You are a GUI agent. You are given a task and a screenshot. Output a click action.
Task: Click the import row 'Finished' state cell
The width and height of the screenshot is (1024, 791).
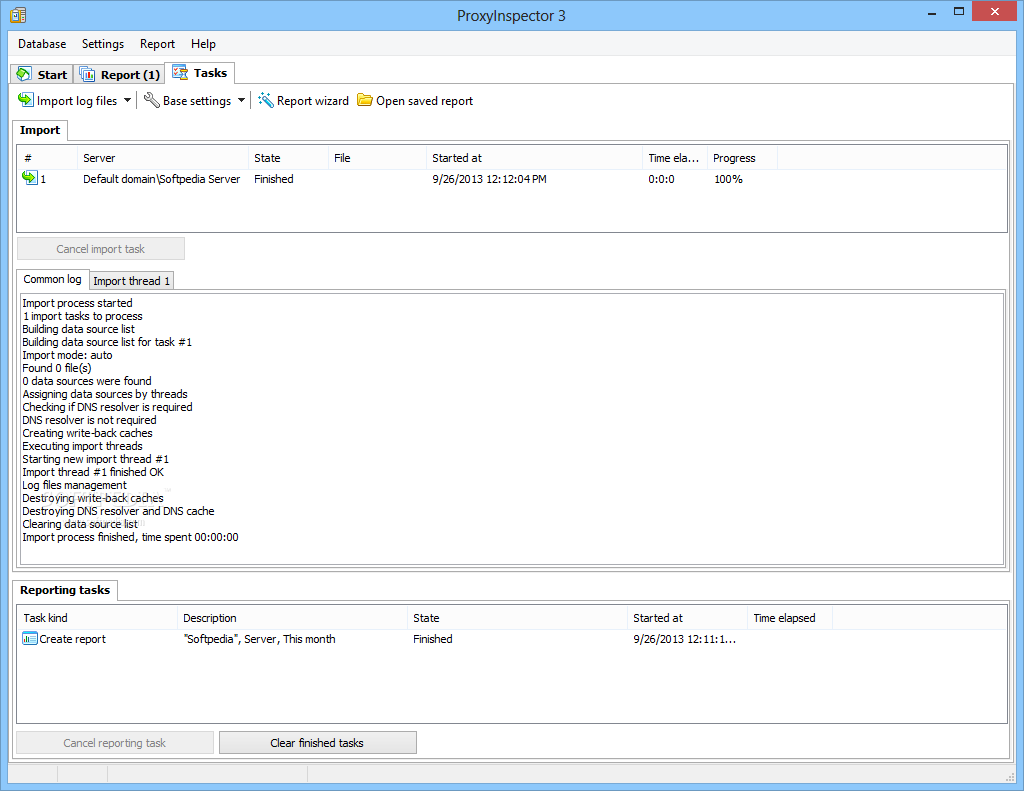(274, 179)
